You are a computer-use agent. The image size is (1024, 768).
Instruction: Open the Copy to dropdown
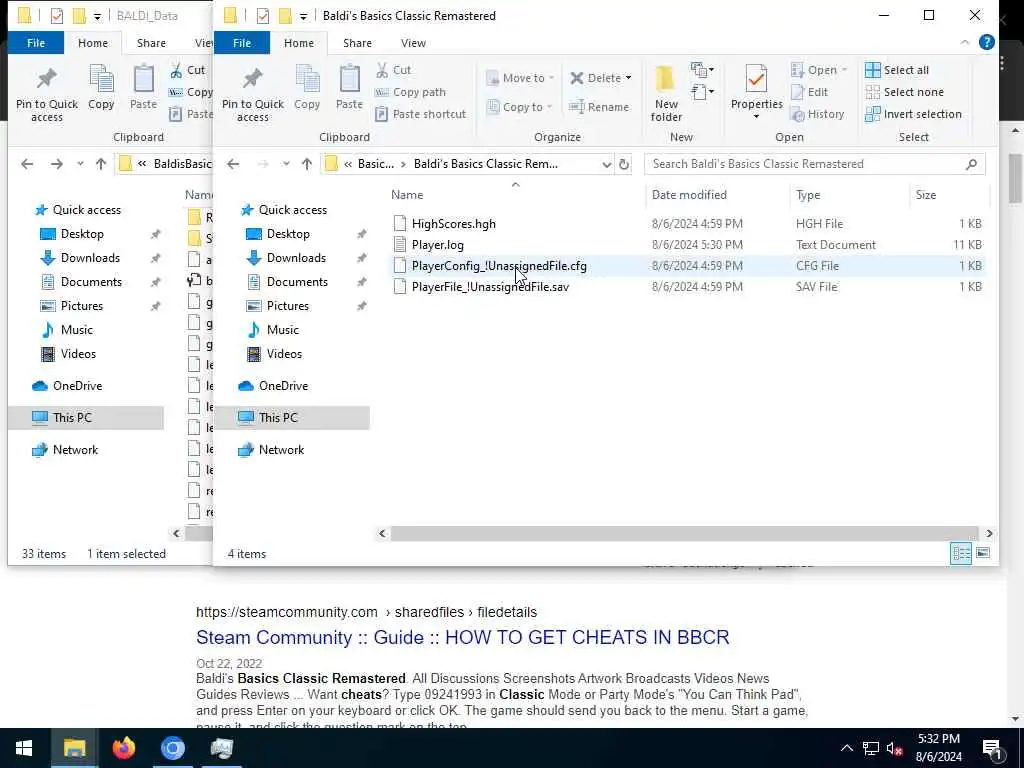pos(520,107)
